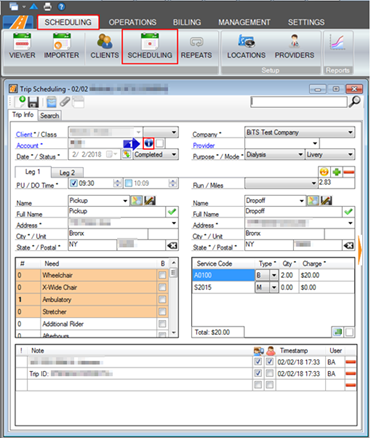This screenshot has width=371, height=438.
Task: Open Locations setup
Action: coord(246,46)
